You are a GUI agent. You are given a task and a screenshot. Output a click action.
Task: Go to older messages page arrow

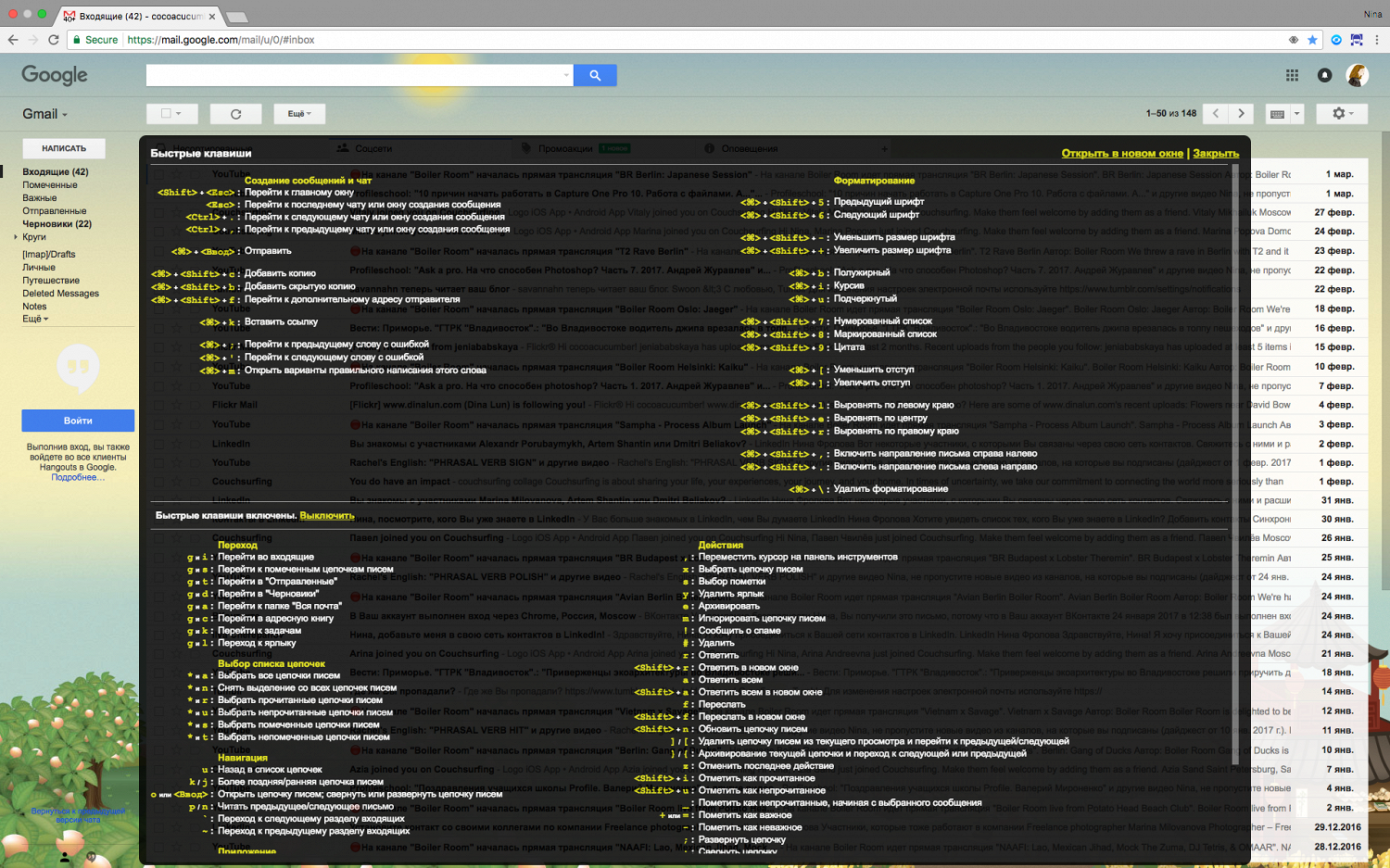point(1242,113)
